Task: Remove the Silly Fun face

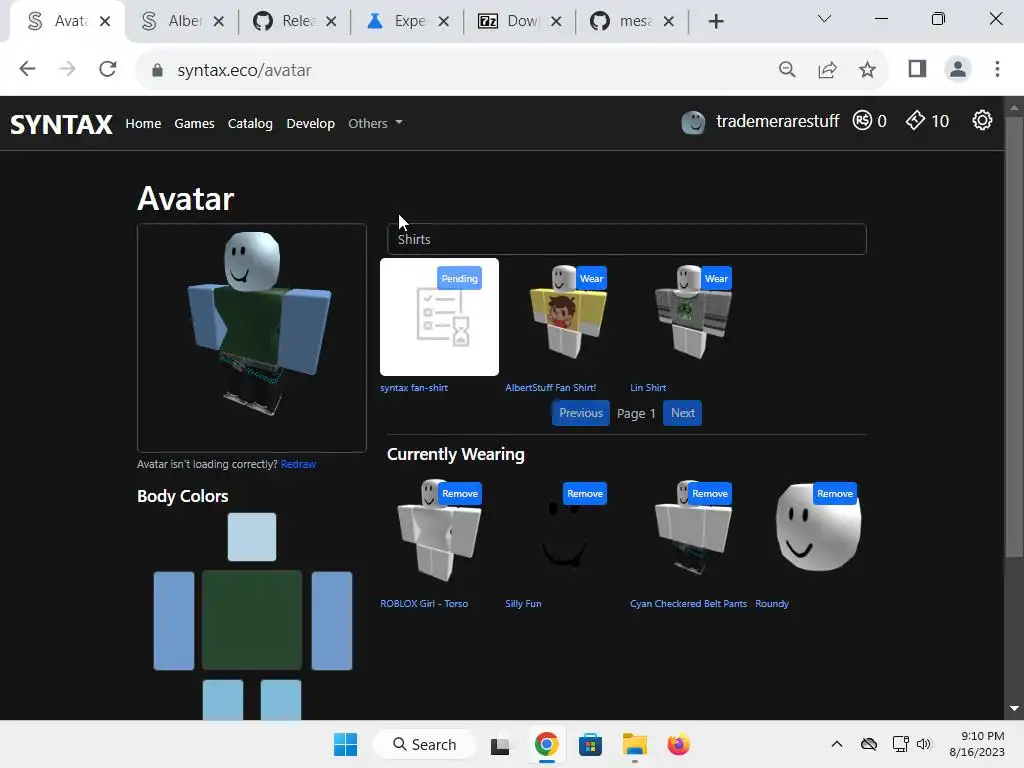Action: (584, 494)
